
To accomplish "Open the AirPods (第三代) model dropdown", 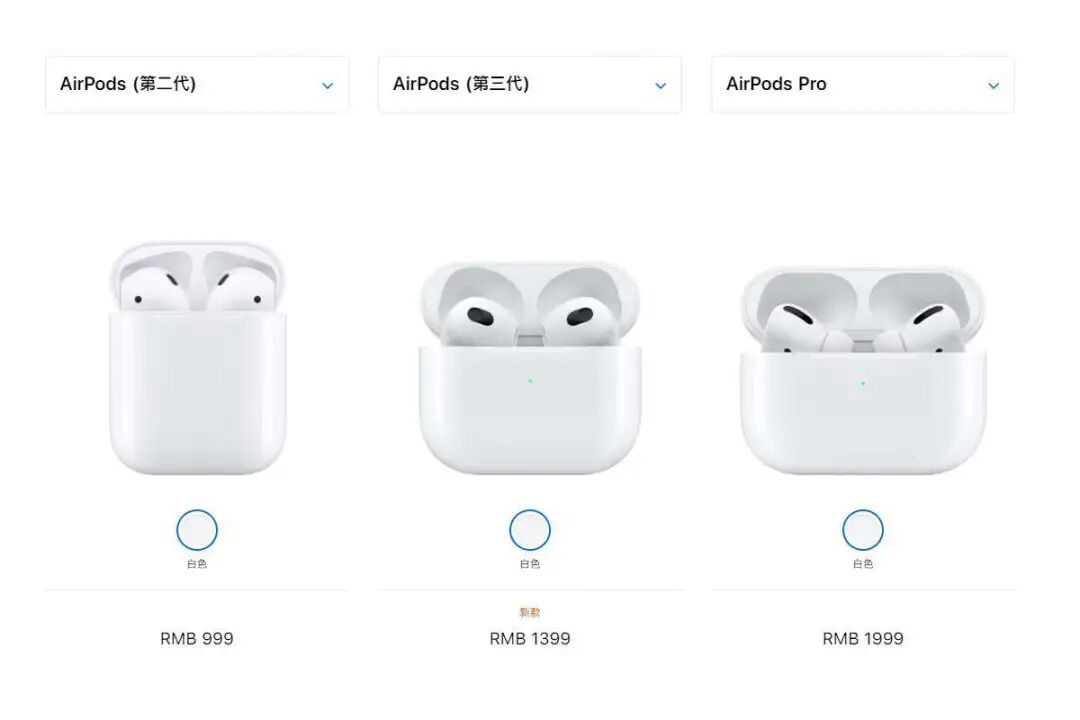I will coord(530,84).
